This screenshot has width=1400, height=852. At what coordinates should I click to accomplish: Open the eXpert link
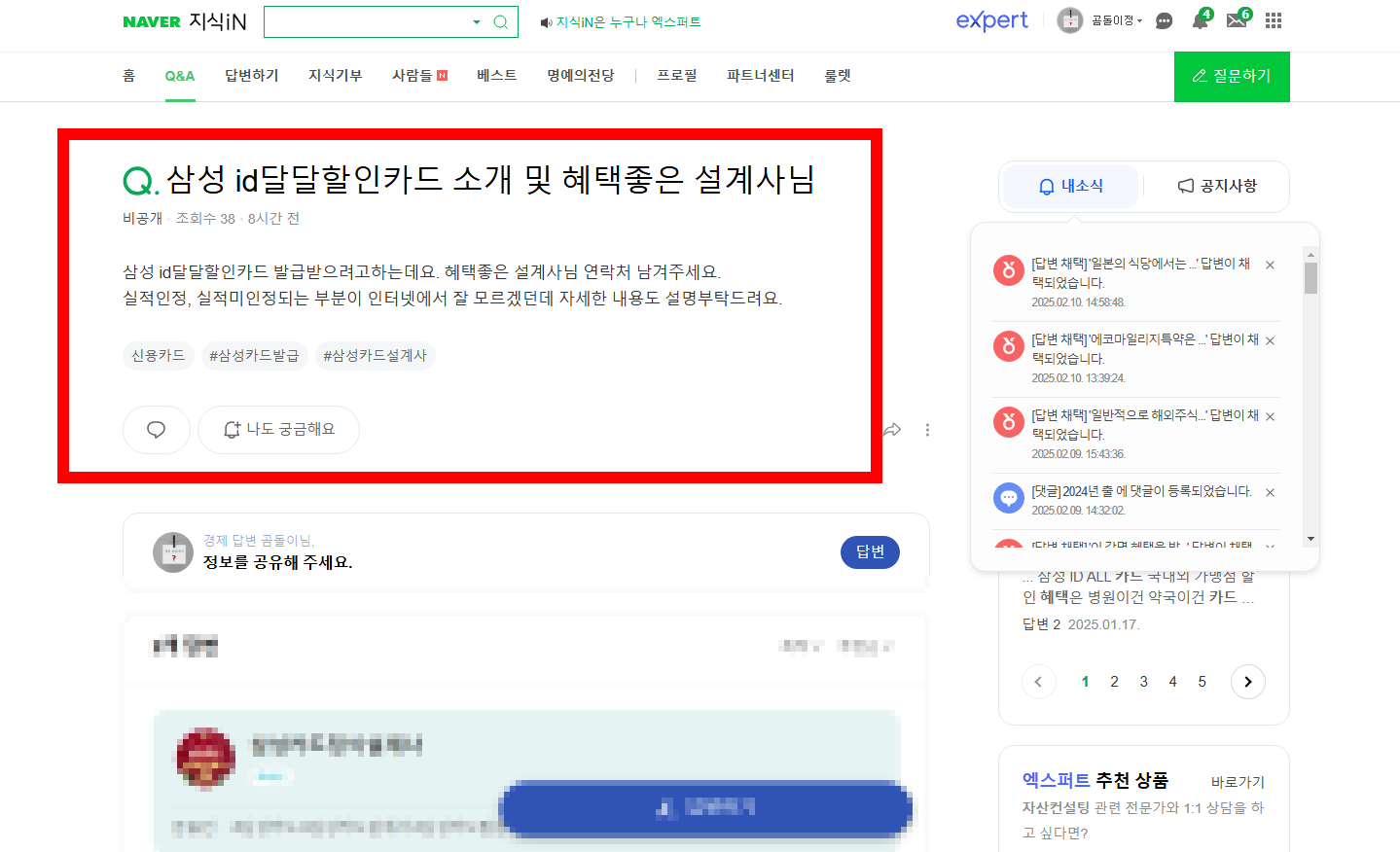[x=991, y=20]
